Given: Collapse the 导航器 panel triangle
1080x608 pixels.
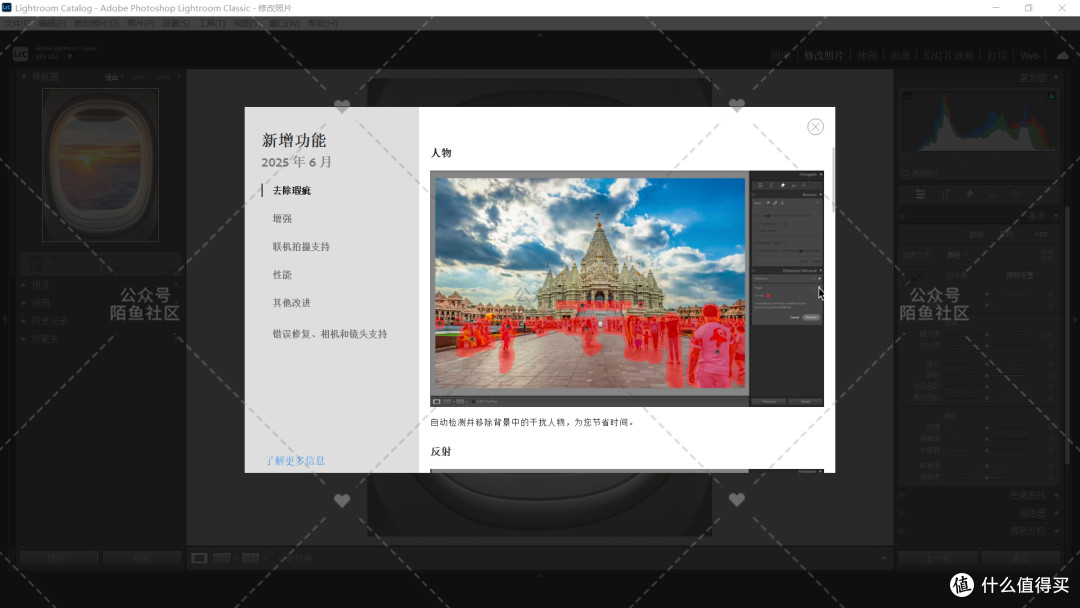Looking at the screenshot, I should [x=23, y=77].
